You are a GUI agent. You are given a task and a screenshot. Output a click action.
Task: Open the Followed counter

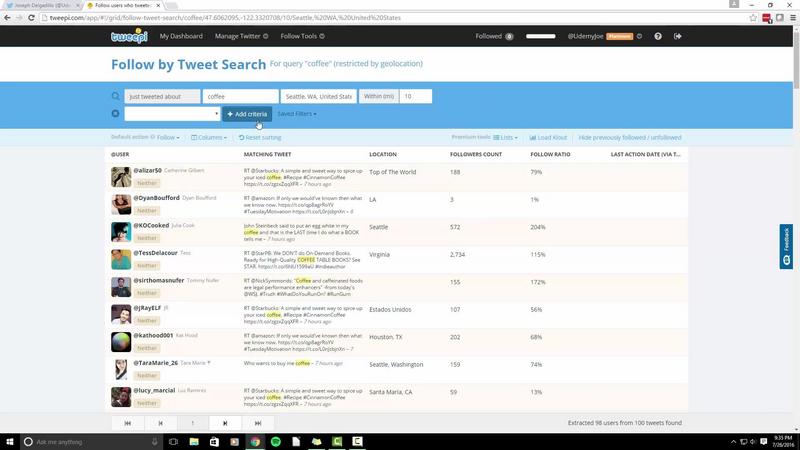pyautogui.click(x=494, y=36)
